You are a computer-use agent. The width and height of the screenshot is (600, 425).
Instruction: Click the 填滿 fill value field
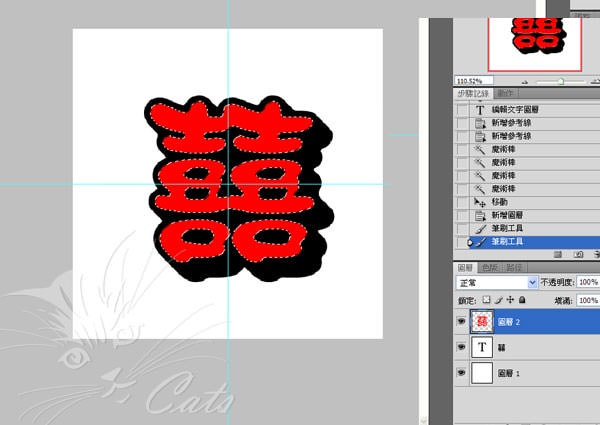[x=588, y=299]
